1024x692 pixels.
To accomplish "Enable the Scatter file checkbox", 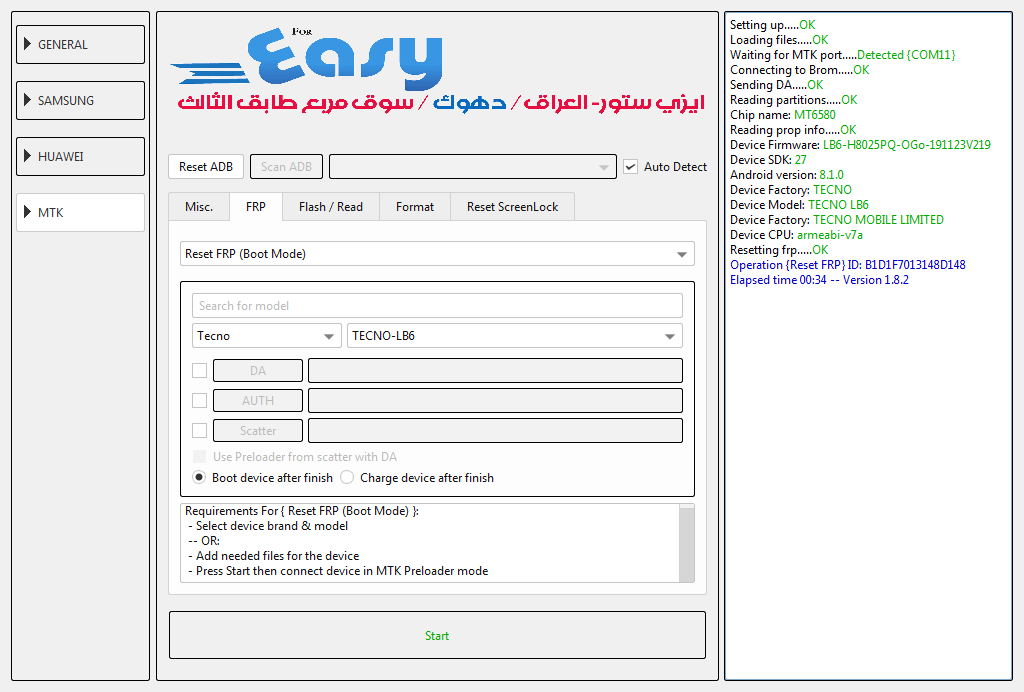I will point(200,431).
